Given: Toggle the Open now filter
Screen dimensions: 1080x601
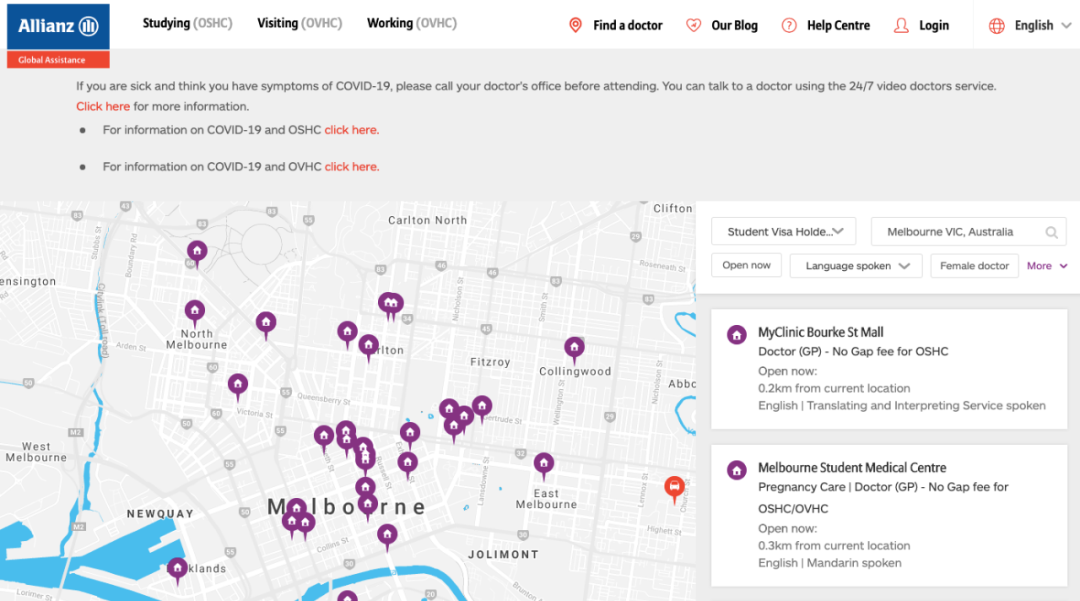Looking at the screenshot, I should click(x=747, y=265).
